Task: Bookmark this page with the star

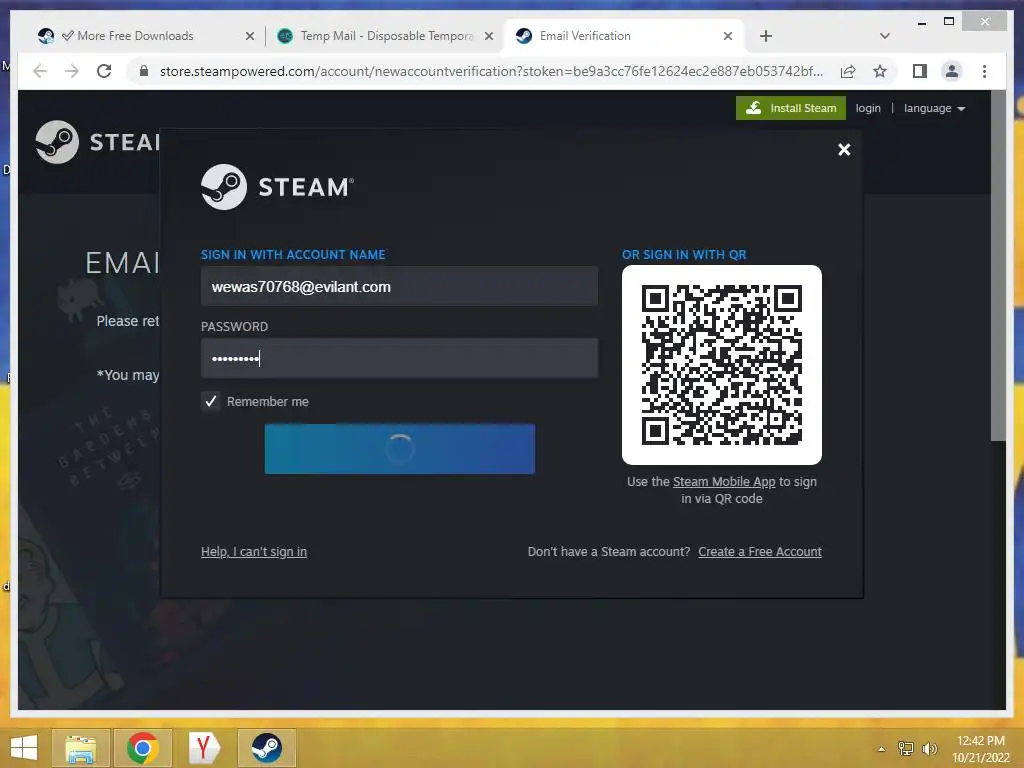Action: pyautogui.click(x=880, y=71)
